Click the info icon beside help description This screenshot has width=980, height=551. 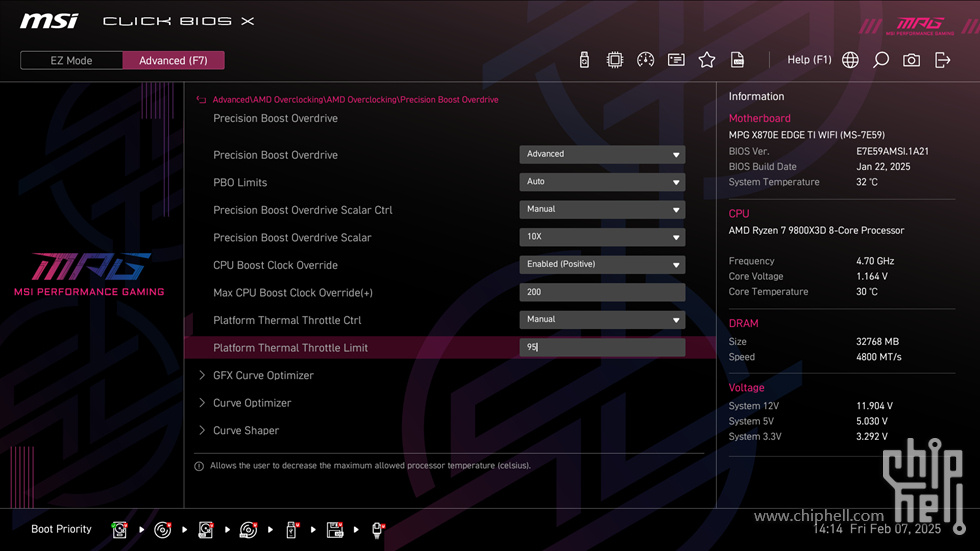[x=199, y=466]
